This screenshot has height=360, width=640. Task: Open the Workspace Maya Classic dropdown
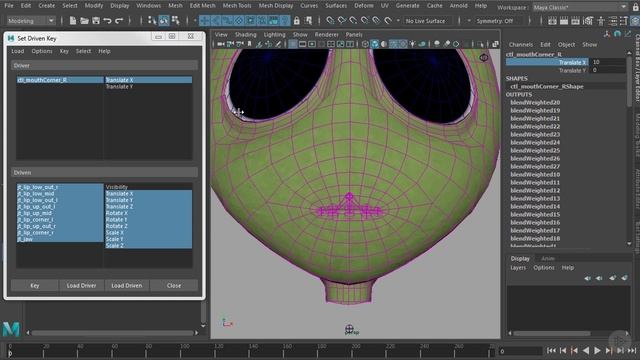coord(579,7)
